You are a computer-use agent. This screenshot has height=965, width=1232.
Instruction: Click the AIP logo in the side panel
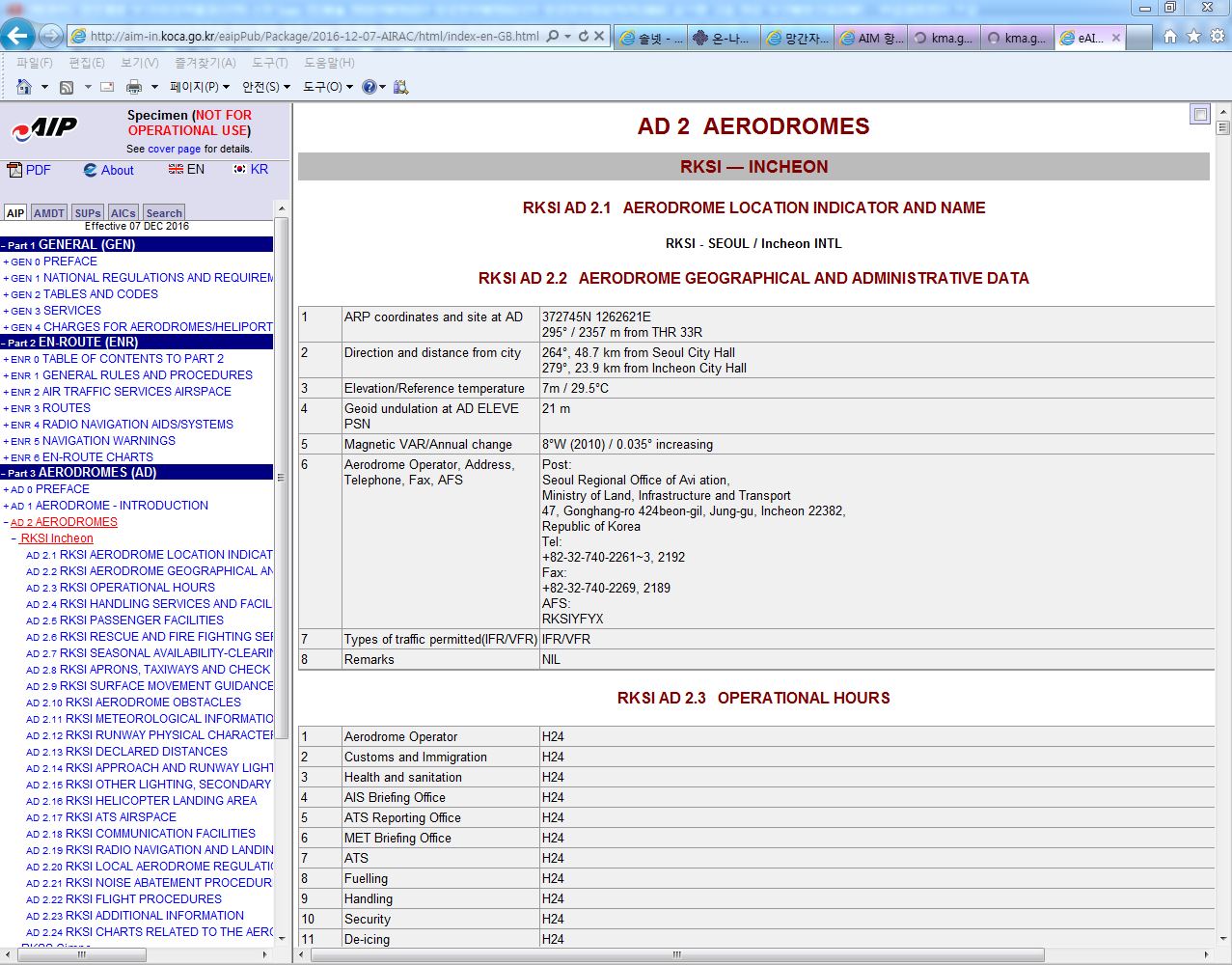[44, 128]
